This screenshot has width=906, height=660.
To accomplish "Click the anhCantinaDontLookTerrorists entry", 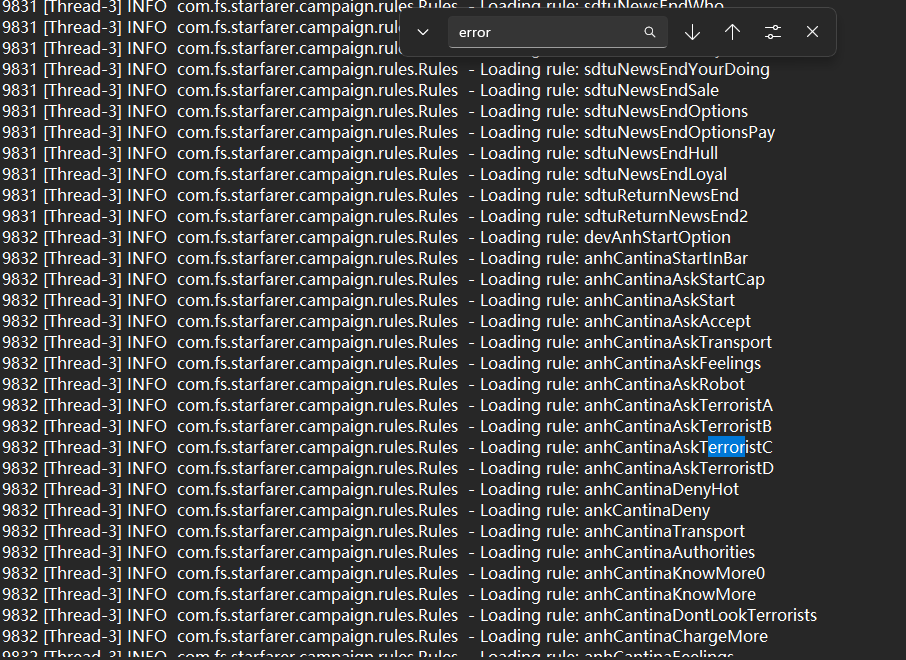I will 700,615.
